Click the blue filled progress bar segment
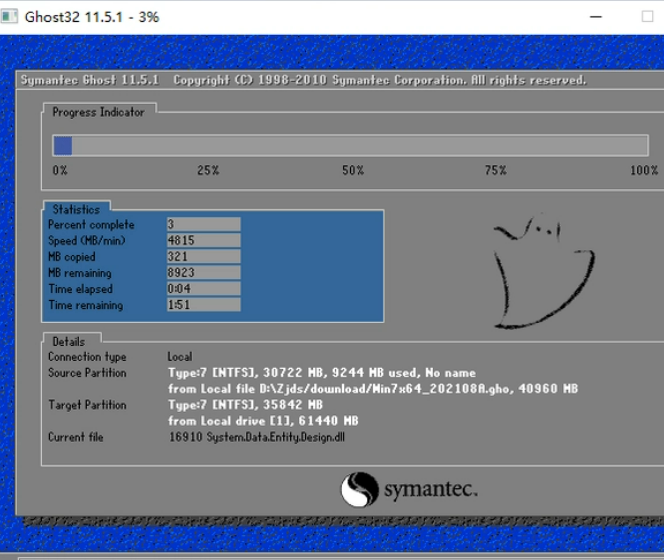Viewport: 664px width, 560px height. point(62,145)
